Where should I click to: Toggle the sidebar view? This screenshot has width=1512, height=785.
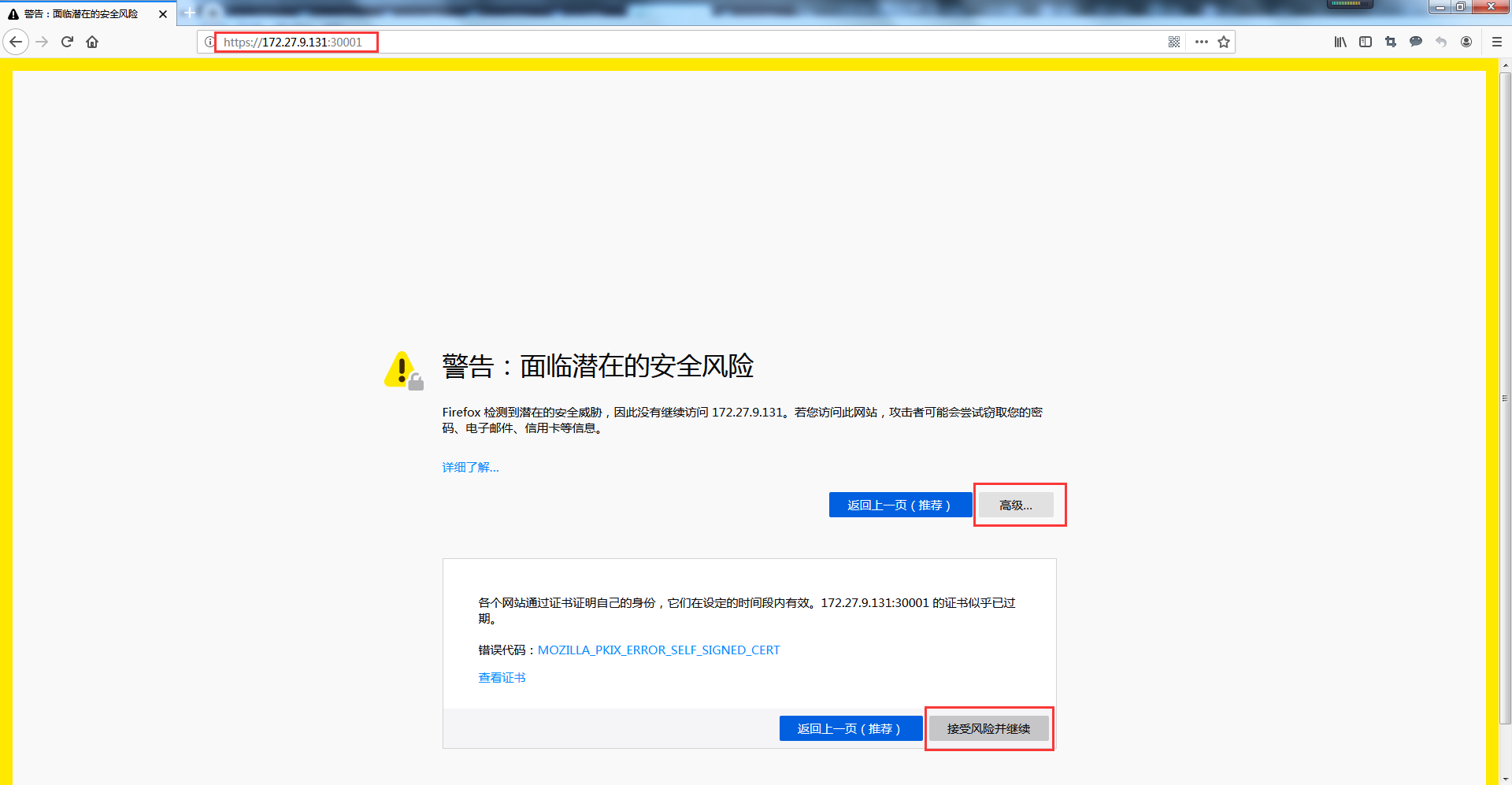(x=1366, y=42)
